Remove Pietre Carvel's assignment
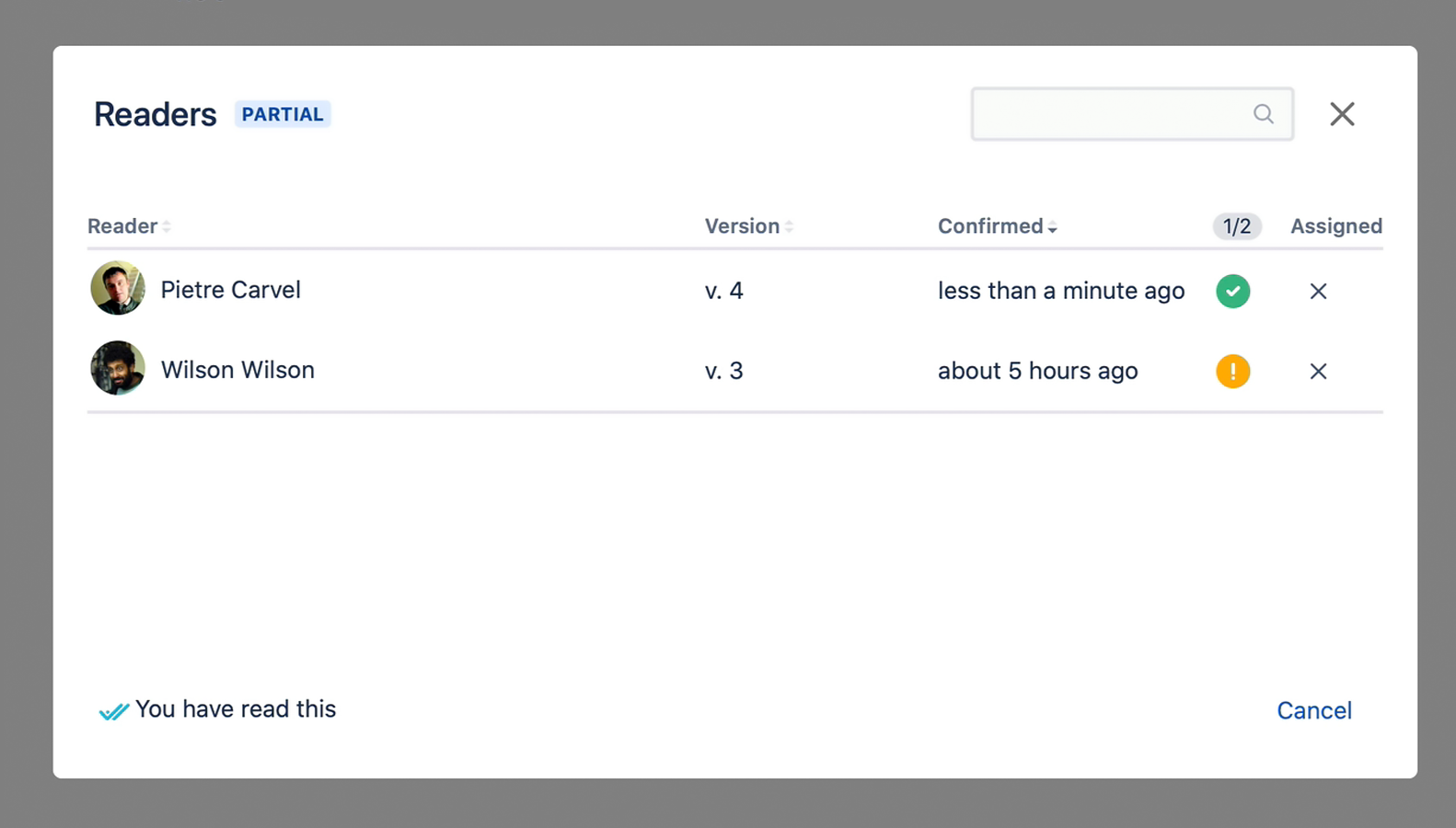 click(1318, 292)
